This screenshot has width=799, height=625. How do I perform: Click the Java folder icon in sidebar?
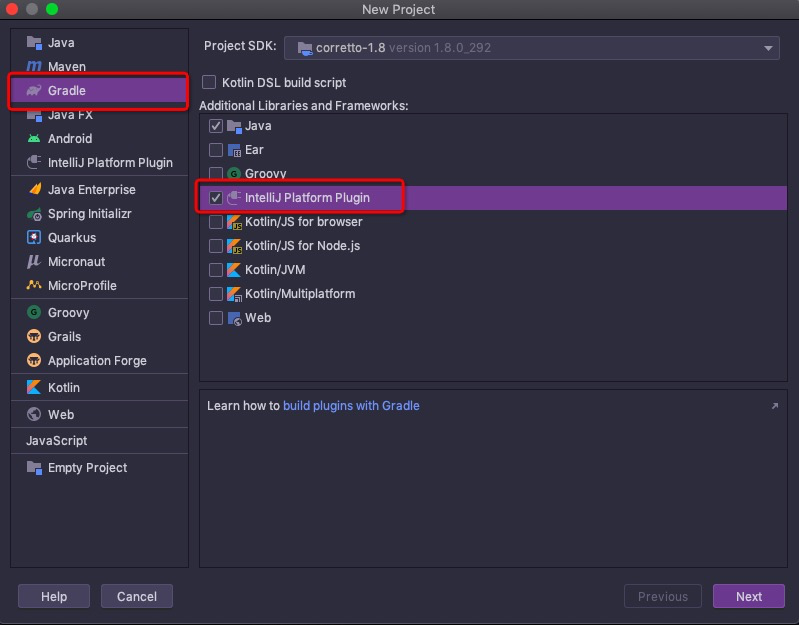(34, 43)
